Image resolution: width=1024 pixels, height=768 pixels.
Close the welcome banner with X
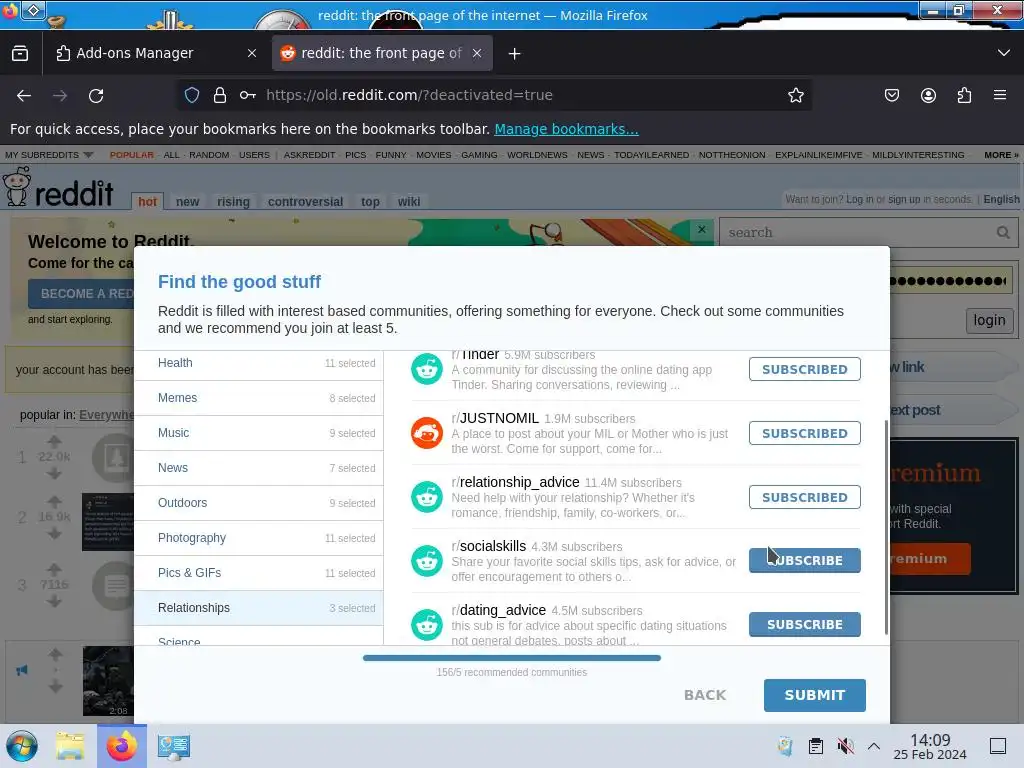(x=701, y=230)
